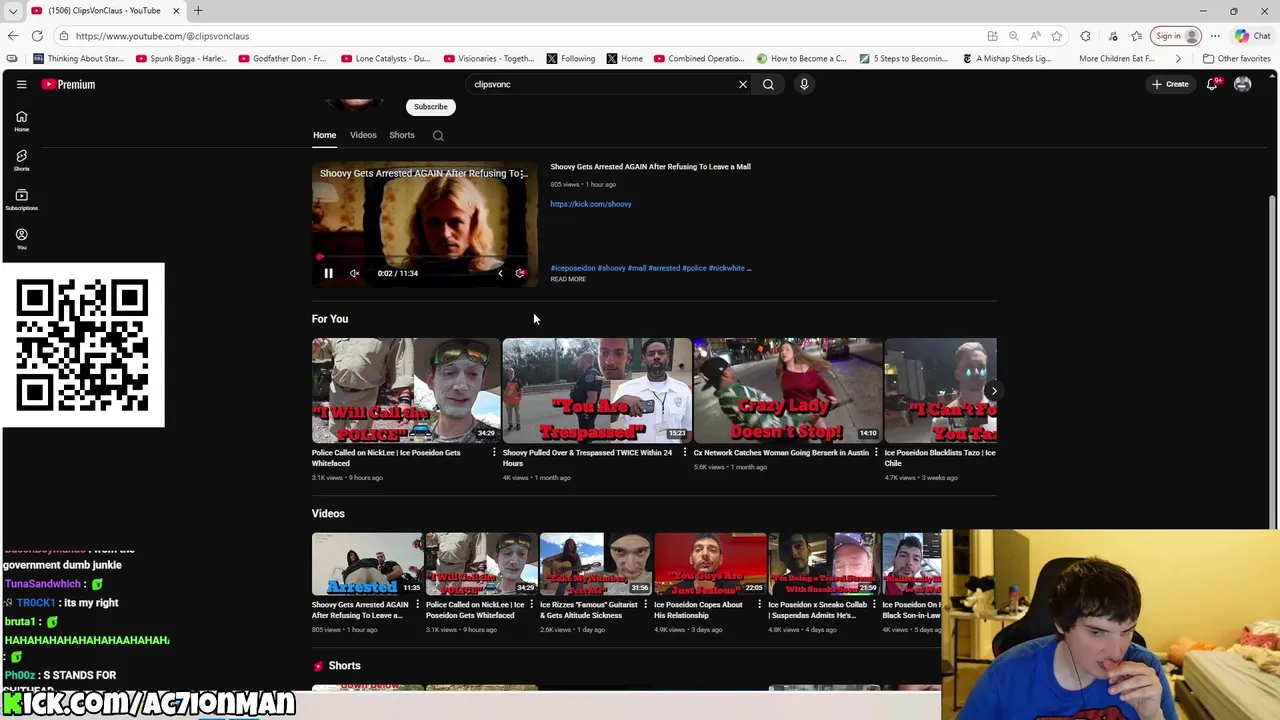Screen dimensions: 1280x720
Task: Open options for Shoovy Pulled Over video
Action: (684, 453)
